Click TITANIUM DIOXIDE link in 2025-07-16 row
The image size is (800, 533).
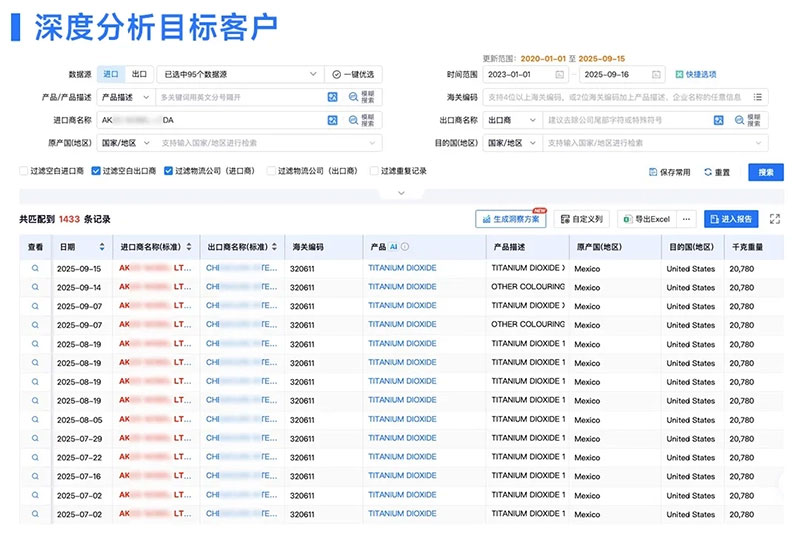(x=402, y=475)
